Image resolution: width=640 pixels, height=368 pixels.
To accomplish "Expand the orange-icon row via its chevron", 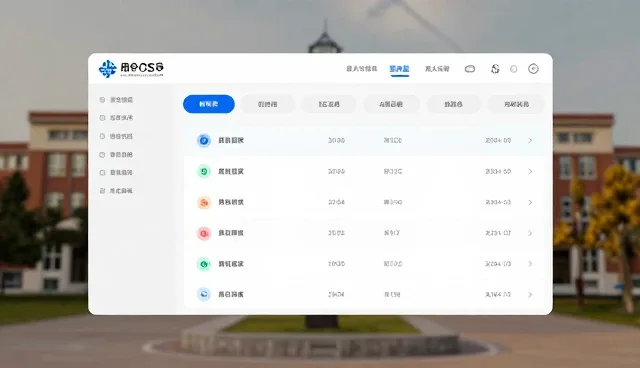I will point(530,202).
